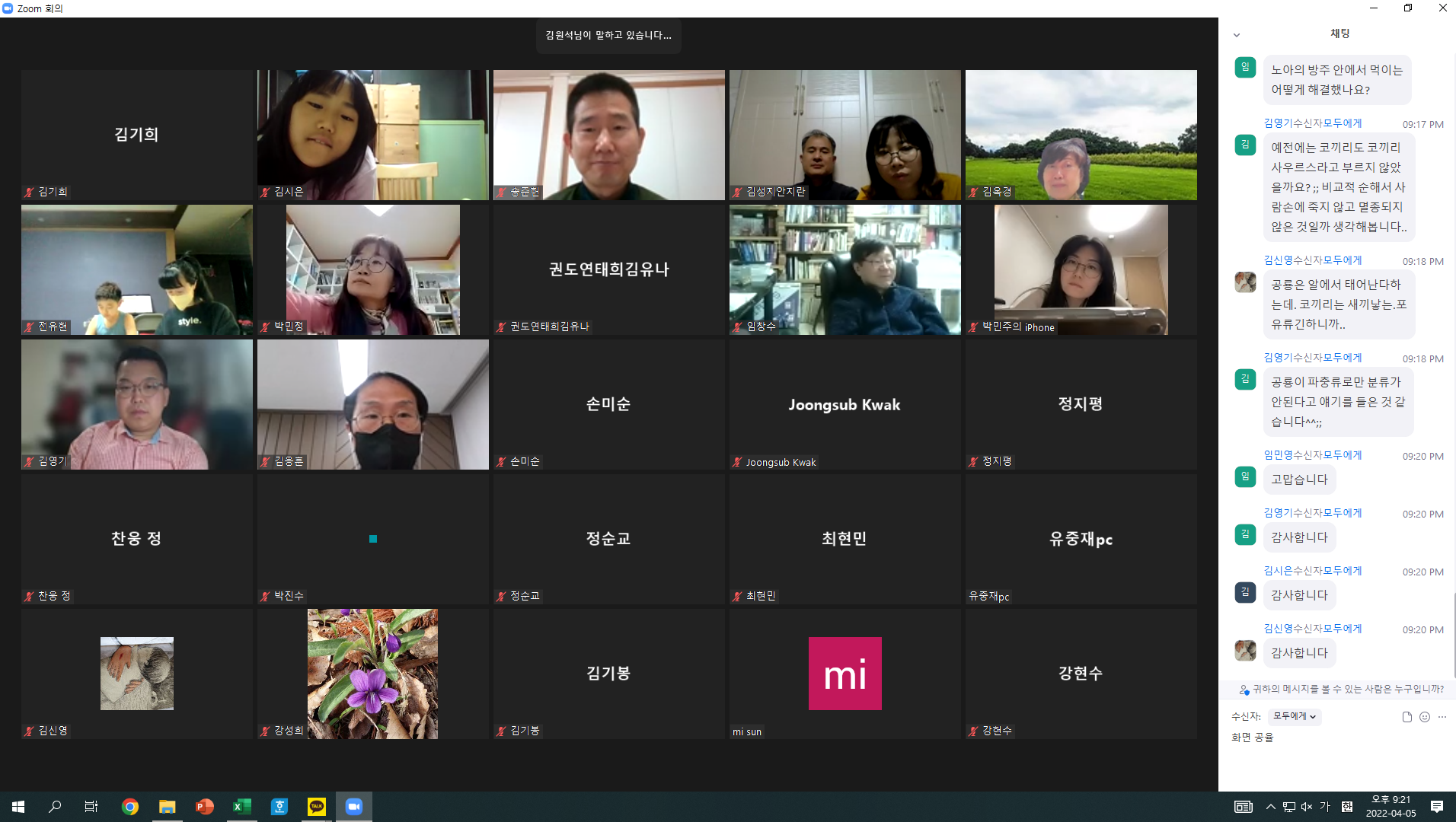This screenshot has width=1456, height=822.
Task: Click the muted mic icon beside 강현수
Action: [974, 731]
